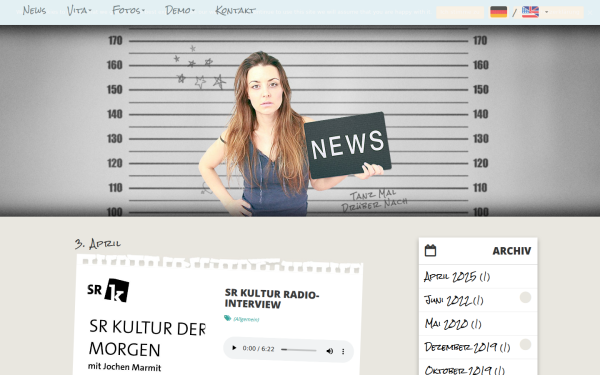Image resolution: width=600 pixels, height=375 pixels.
Task: Open the language dropdown arrow
Action: pyautogui.click(x=546, y=12)
